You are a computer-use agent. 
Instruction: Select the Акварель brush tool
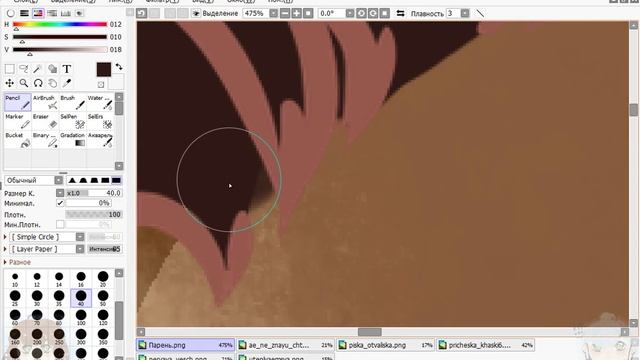pos(100,140)
